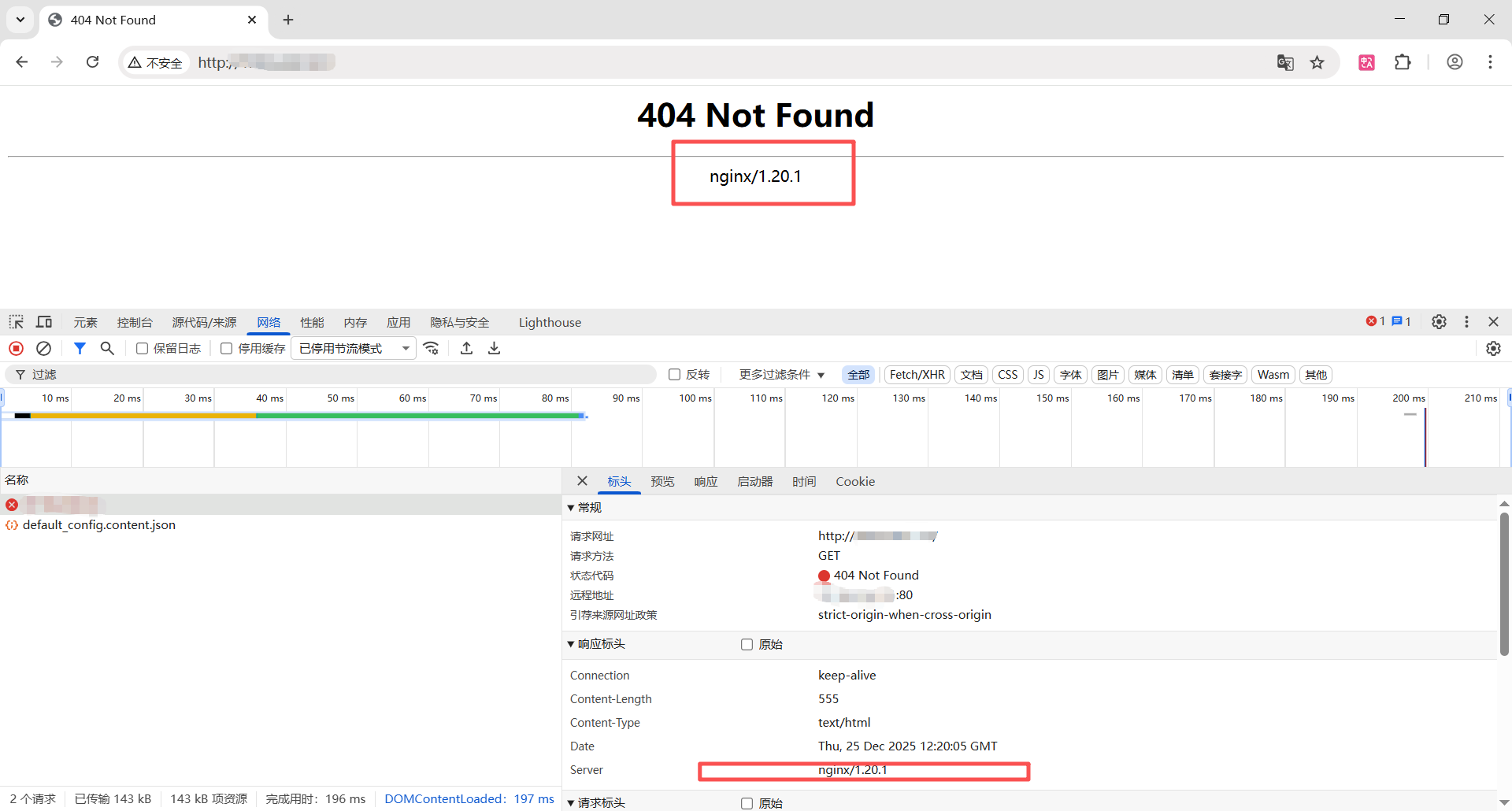The image size is (1512, 811).
Task: Open search in the network panel
Action: coord(107,348)
